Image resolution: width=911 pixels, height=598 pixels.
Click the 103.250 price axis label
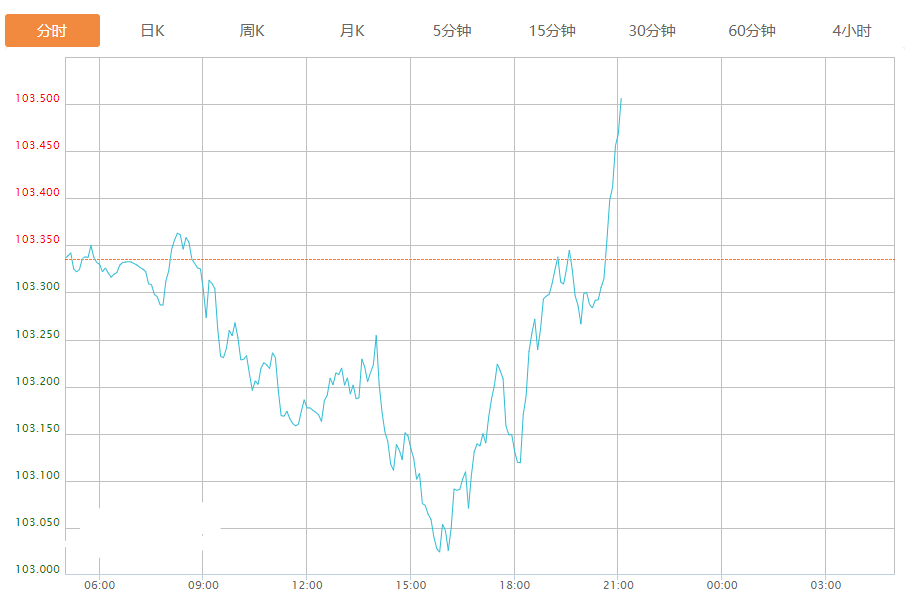pyautogui.click(x=37, y=334)
